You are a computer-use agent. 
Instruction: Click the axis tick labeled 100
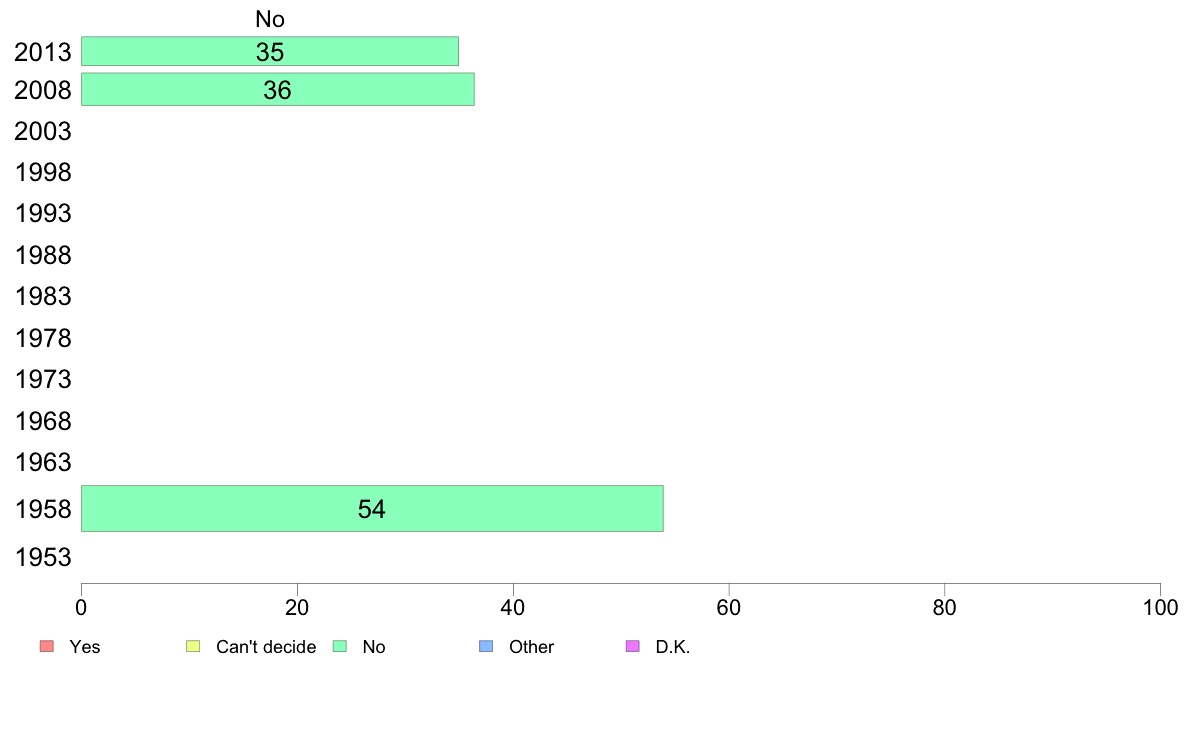coord(1160,607)
